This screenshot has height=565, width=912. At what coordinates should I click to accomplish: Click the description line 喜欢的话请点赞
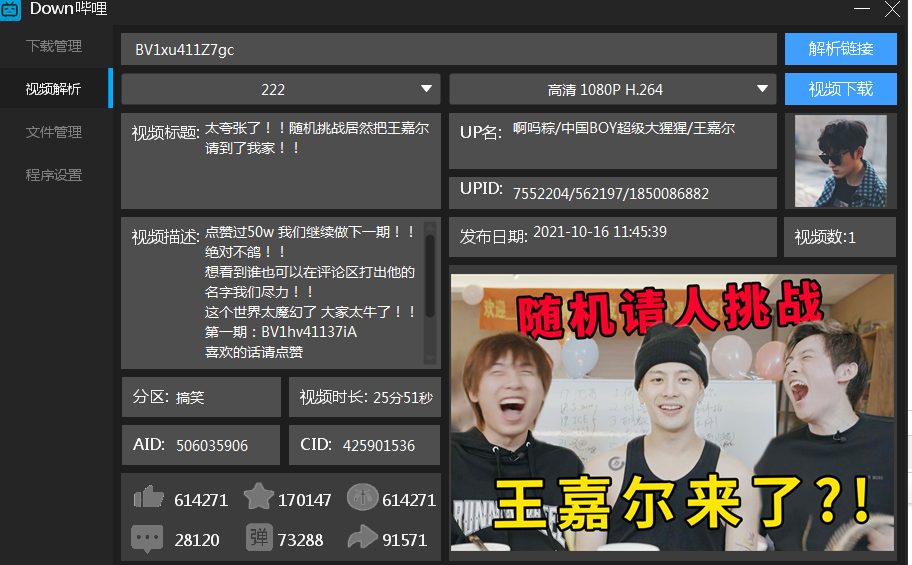coord(254,352)
